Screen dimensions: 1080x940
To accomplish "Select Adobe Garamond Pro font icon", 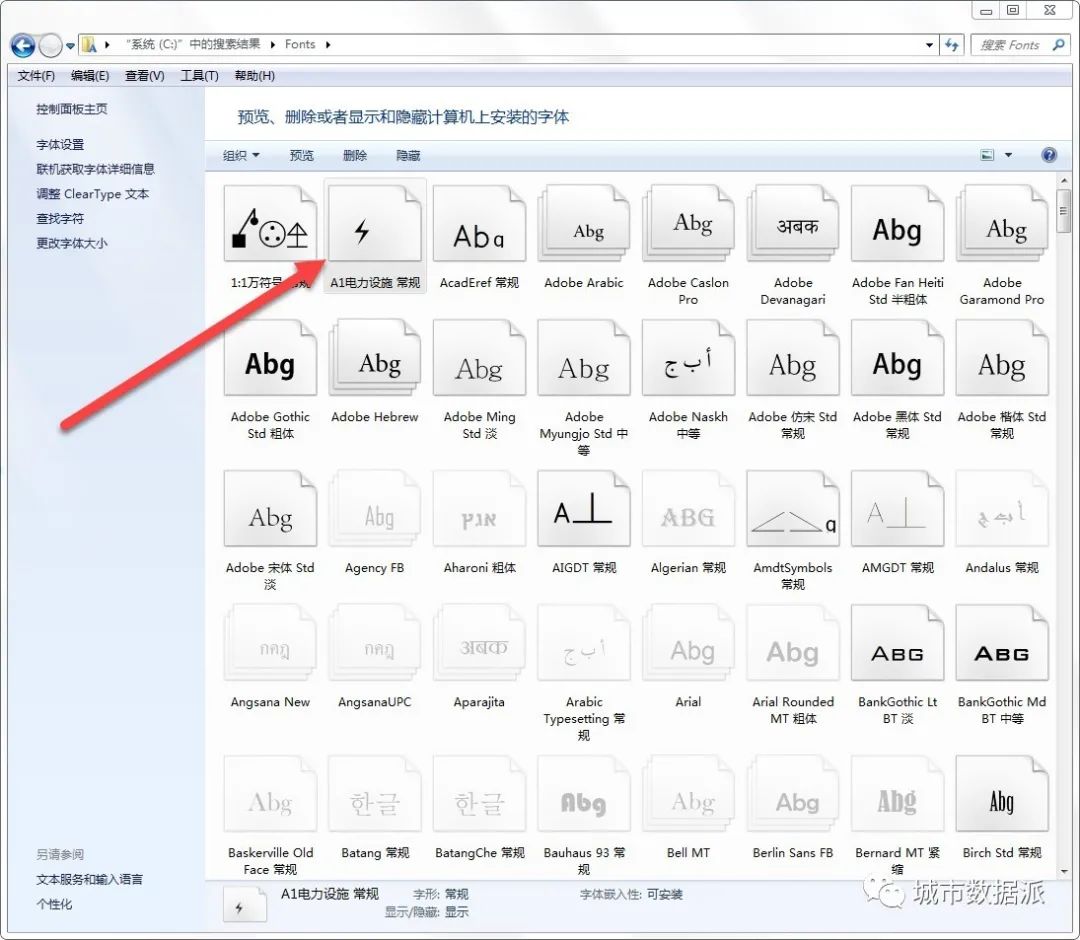I will coord(1002,223).
